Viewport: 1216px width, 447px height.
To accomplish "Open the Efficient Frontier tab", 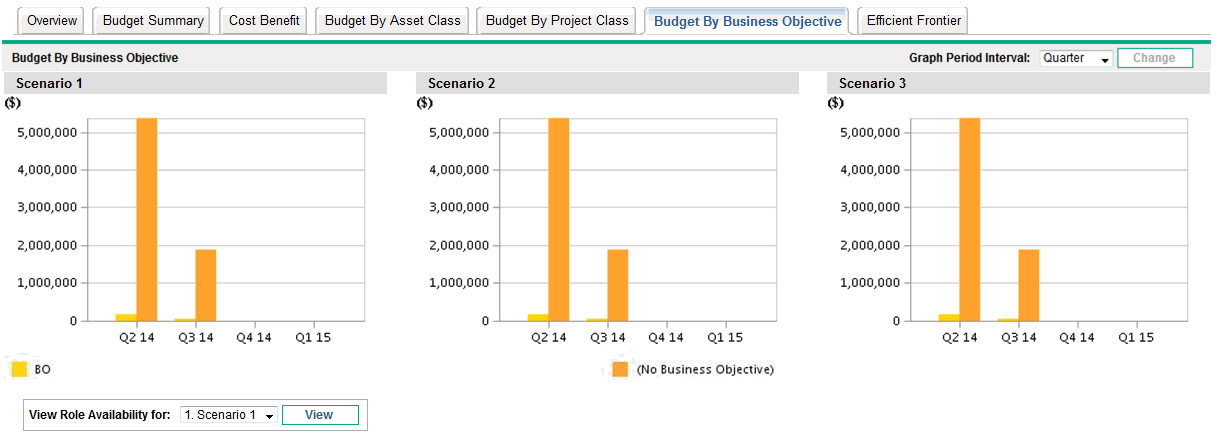I will pyautogui.click(x=913, y=21).
